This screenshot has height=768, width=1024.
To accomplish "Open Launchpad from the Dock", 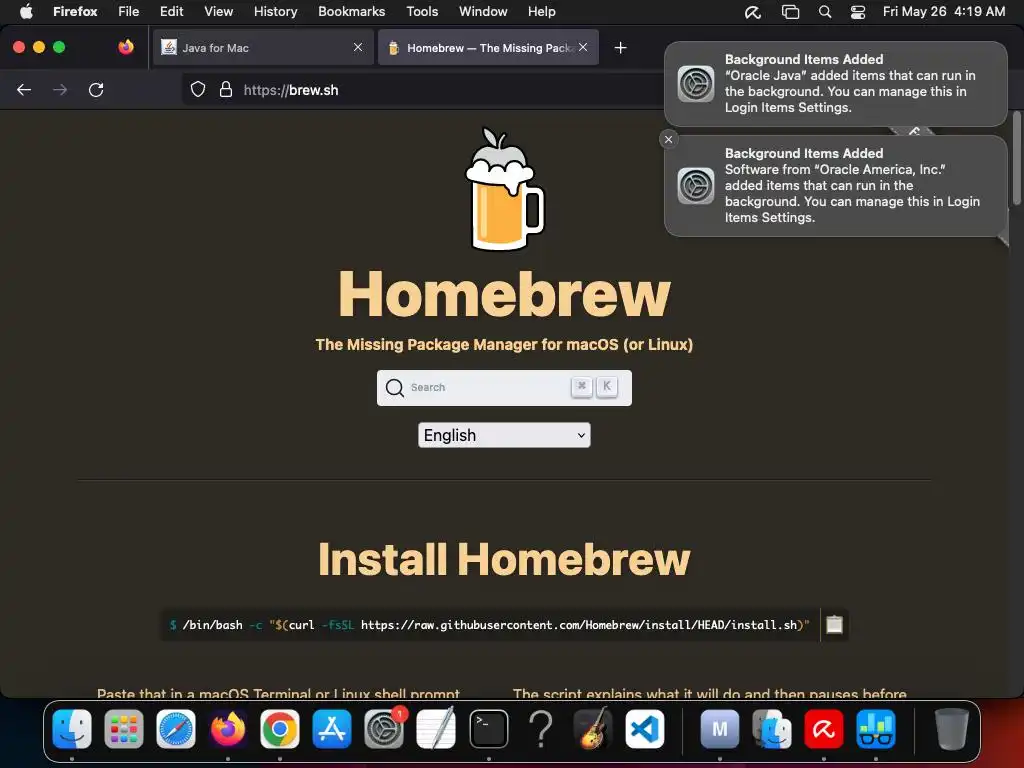I will tap(123, 729).
